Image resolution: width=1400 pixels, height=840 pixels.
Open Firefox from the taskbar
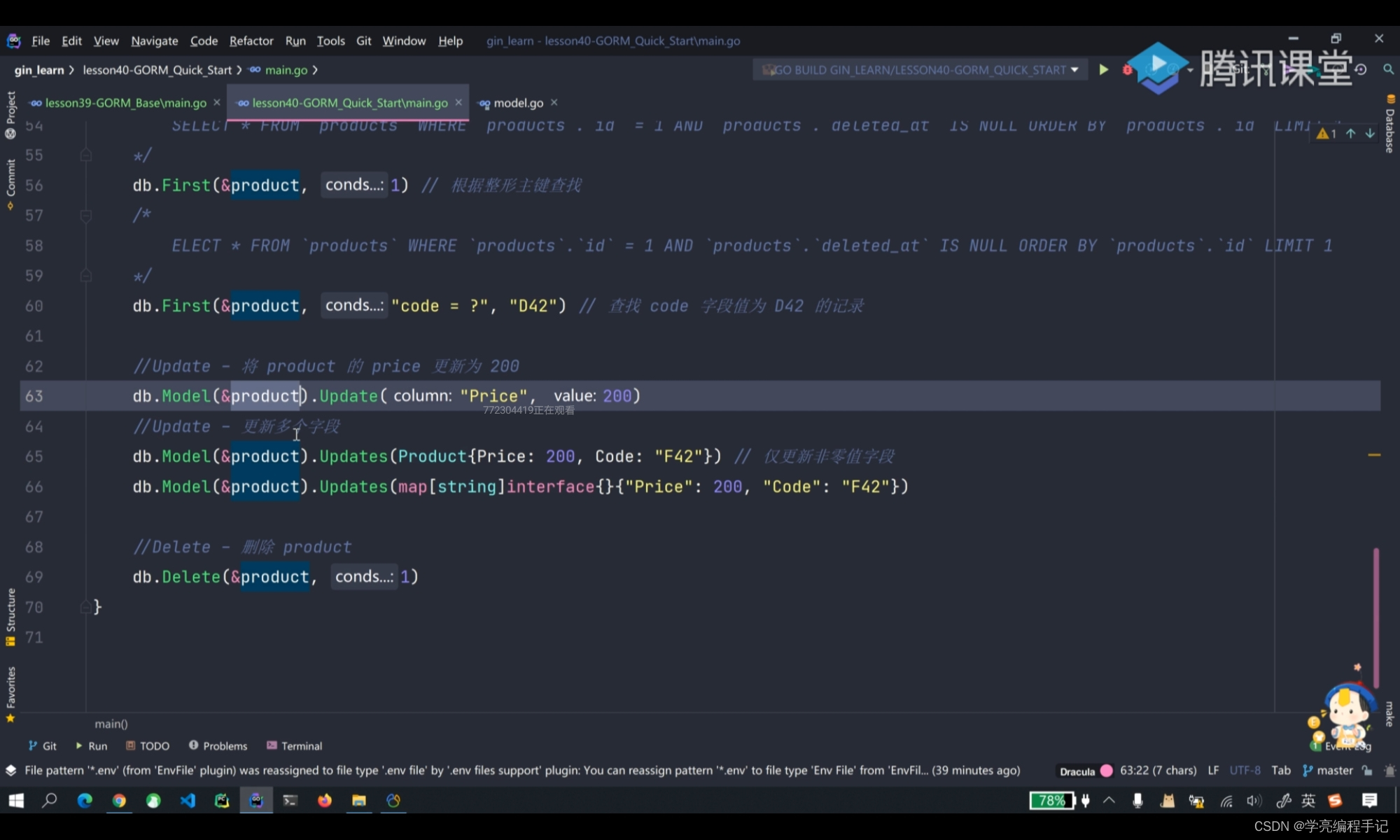(x=325, y=800)
